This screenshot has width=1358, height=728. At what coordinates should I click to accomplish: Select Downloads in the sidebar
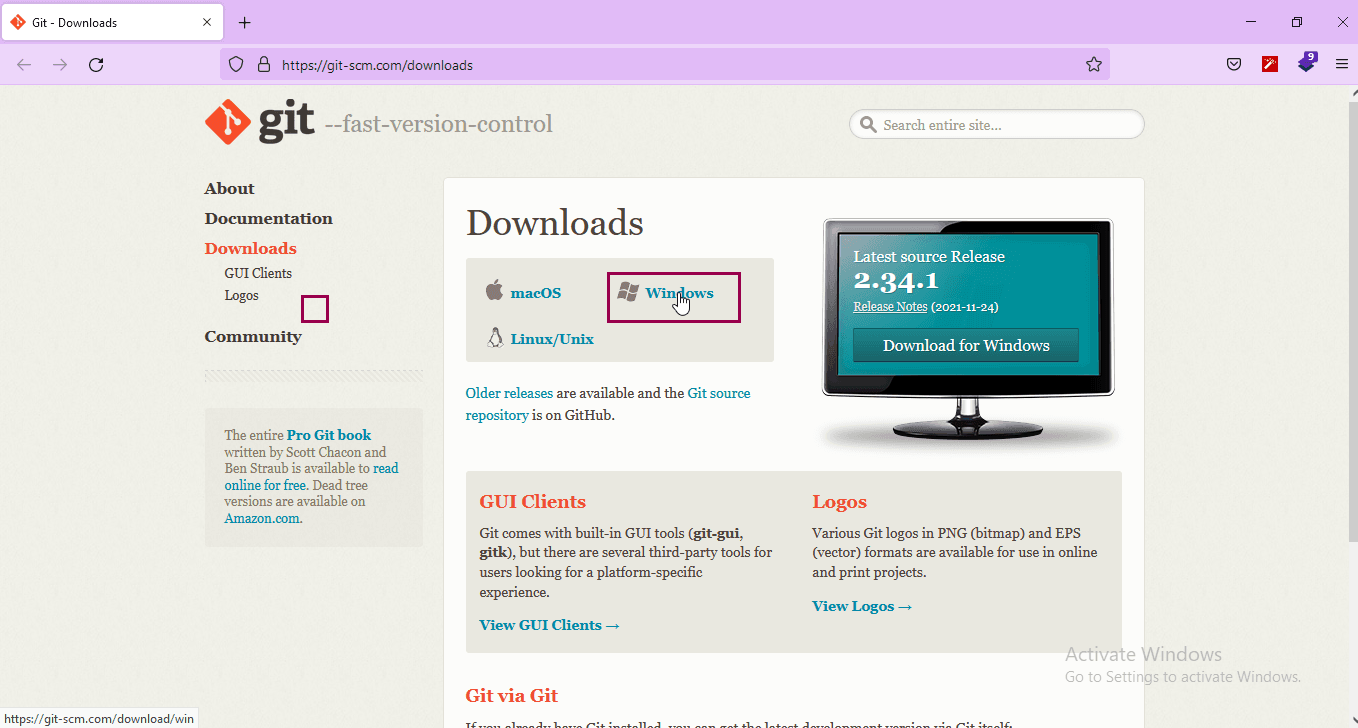pos(250,249)
